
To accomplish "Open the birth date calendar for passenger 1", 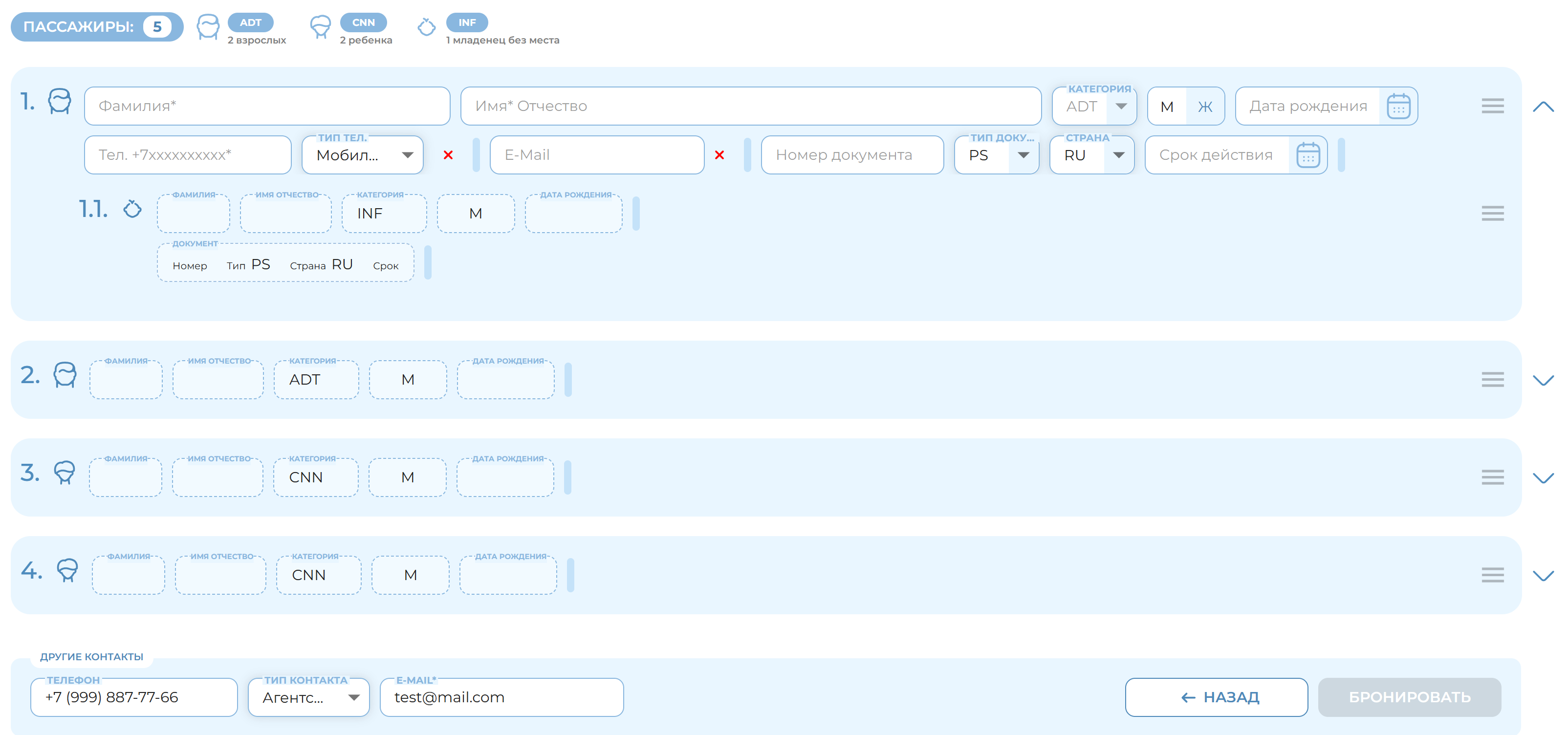I will [x=1397, y=106].
